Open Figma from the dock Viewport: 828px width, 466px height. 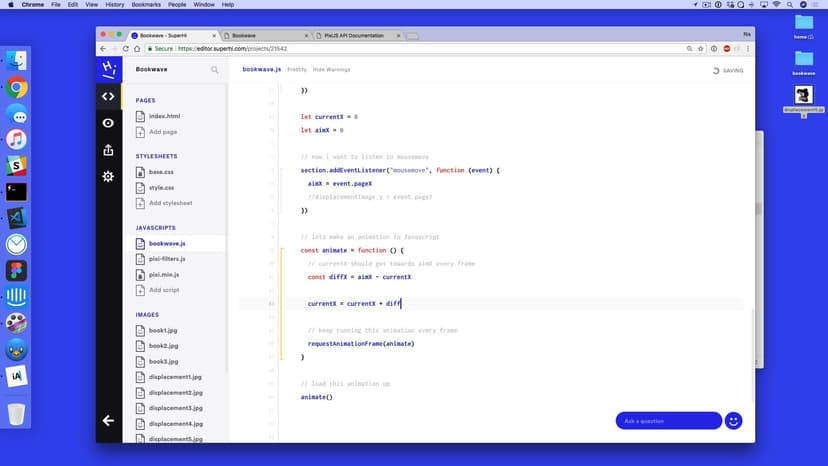click(16, 270)
